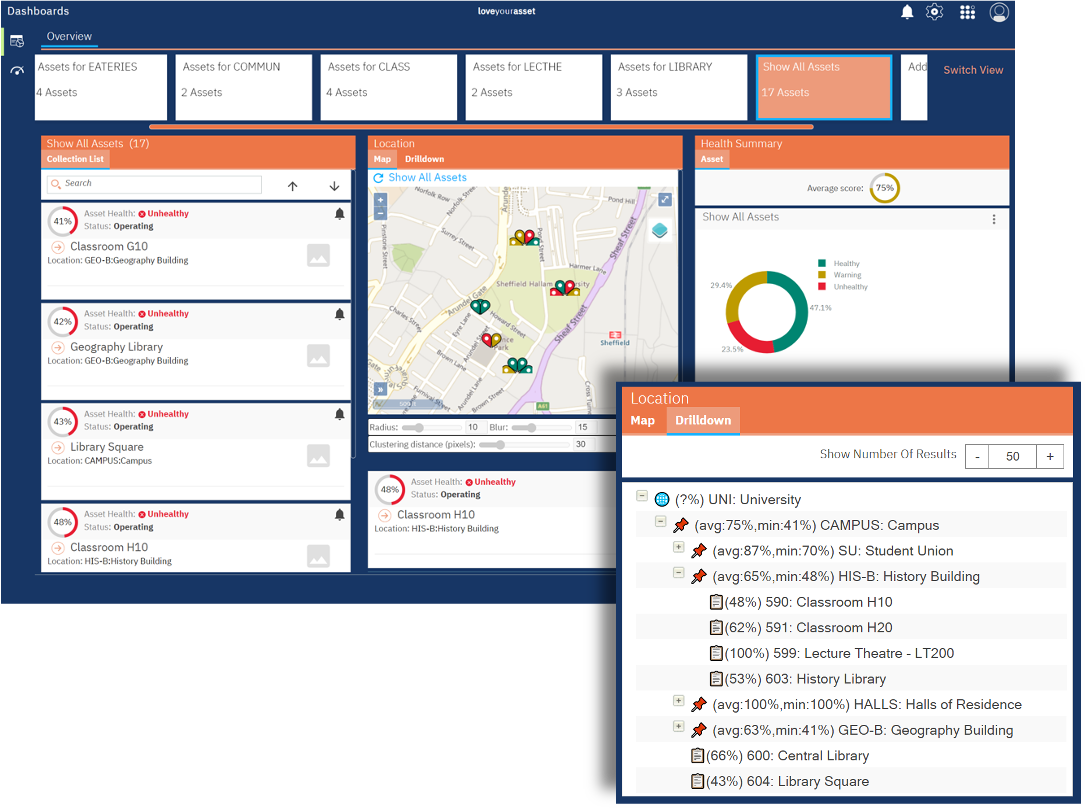
Task: Select the Drilldown tab in the dashboard Location panel
Action: (x=424, y=159)
